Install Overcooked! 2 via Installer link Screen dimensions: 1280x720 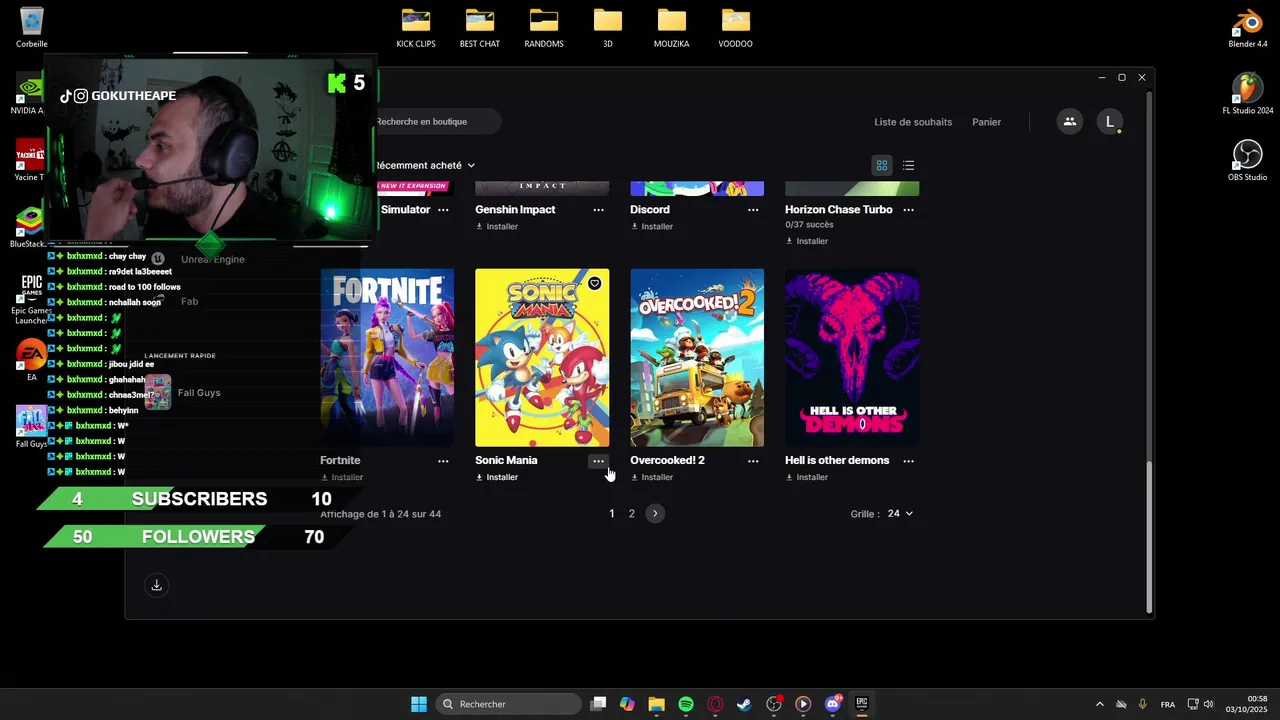point(652,478)
